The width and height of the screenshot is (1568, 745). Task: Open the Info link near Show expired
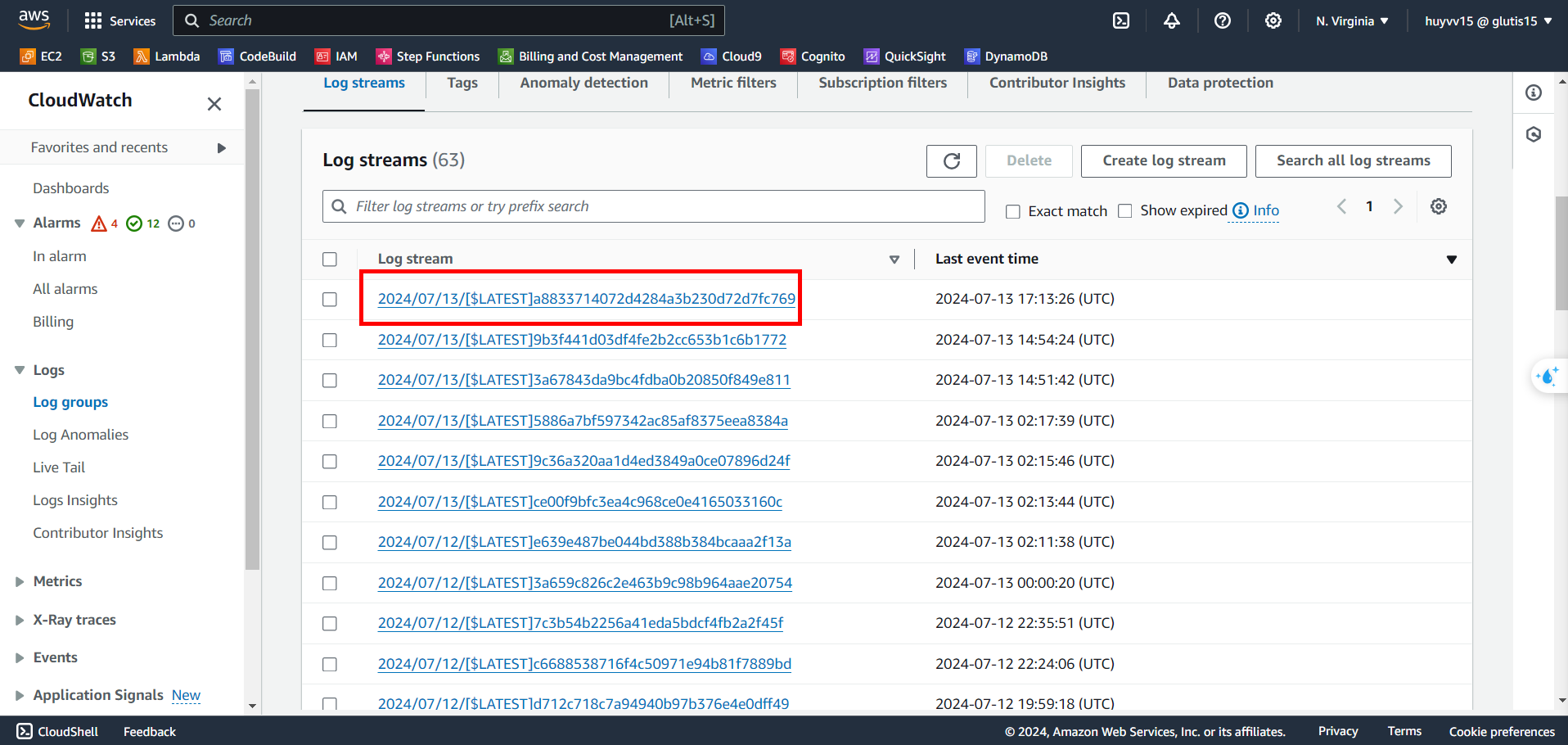coord(1265,210)
